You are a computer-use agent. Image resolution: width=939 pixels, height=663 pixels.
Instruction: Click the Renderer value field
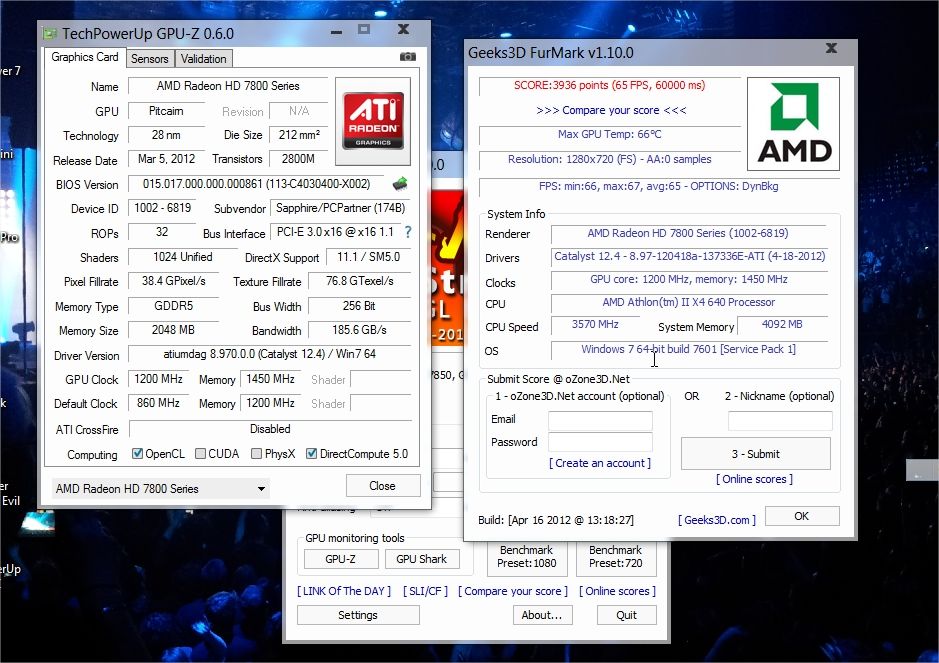click(x=688, y=234)
